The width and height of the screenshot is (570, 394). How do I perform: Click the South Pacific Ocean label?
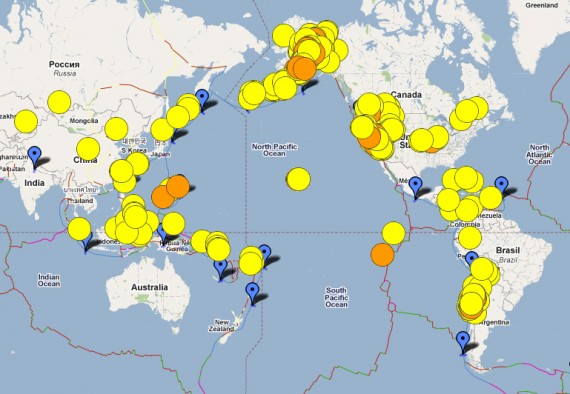pyautogui.click(x=337, y=297)
